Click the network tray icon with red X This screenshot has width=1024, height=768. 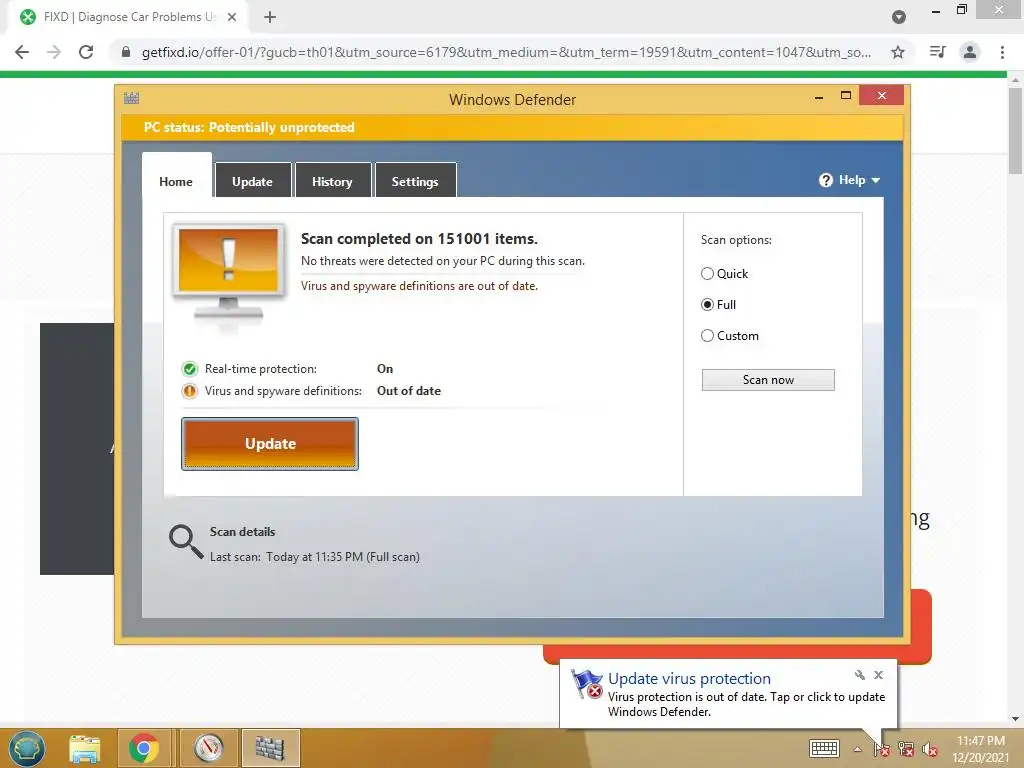point(906,749)
